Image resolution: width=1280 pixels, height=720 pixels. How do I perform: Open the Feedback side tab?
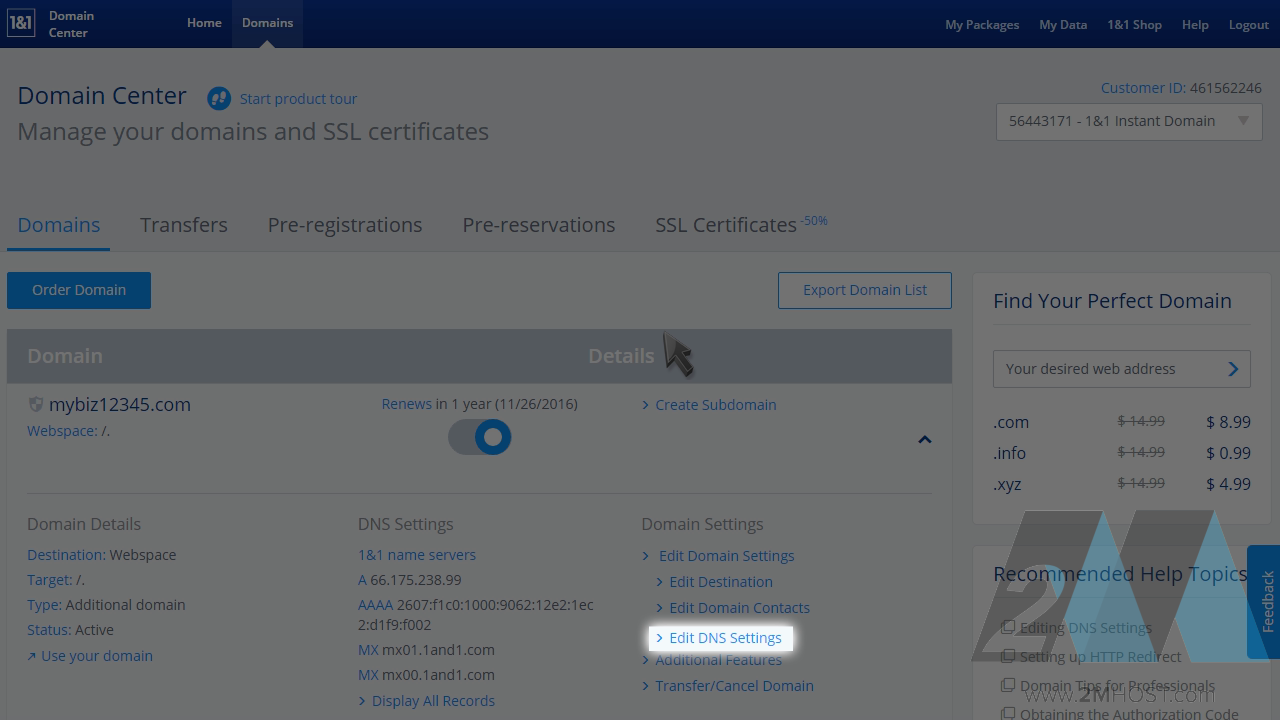(x=1265, y=602)
